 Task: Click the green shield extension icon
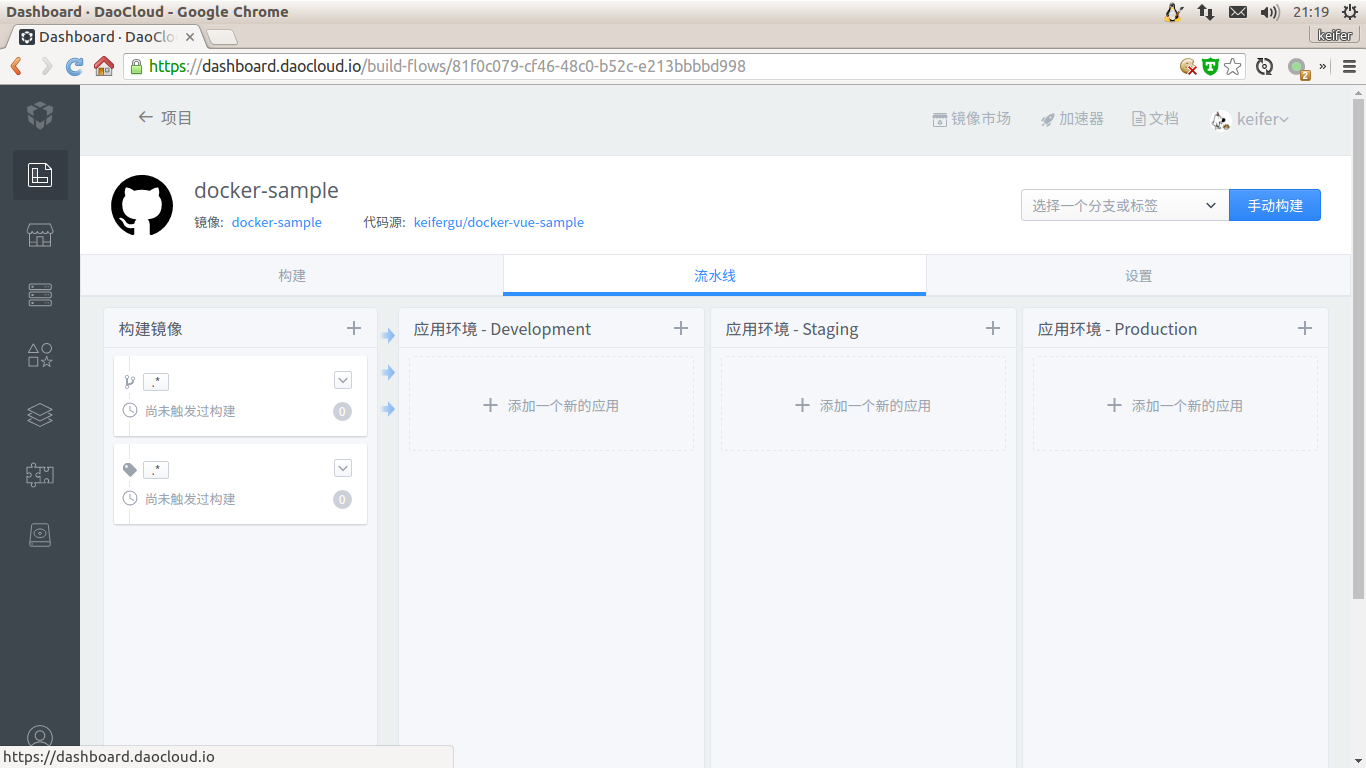[1210, 66]
